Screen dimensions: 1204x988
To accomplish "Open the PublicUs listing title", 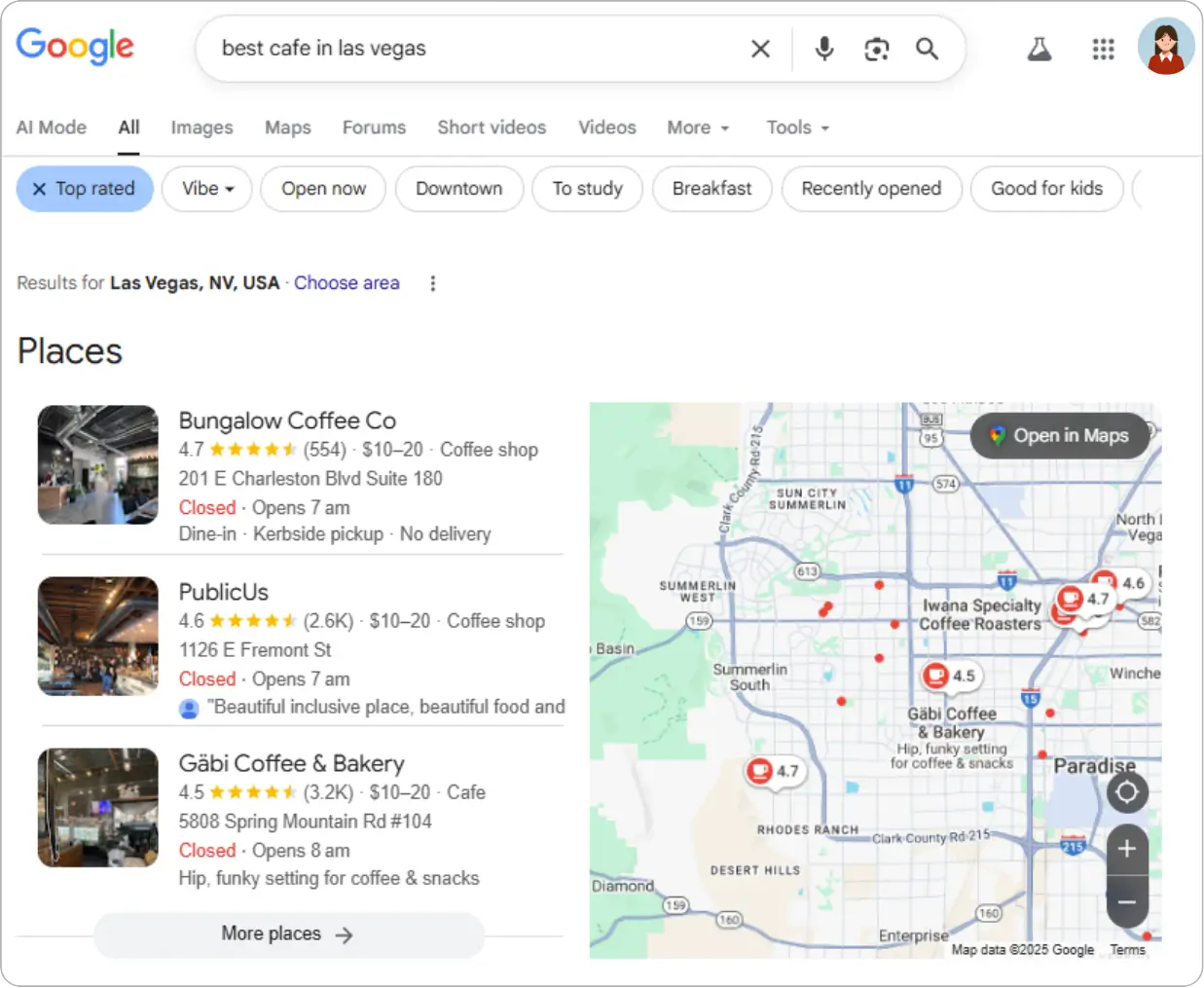I will [x=223, y=592].
